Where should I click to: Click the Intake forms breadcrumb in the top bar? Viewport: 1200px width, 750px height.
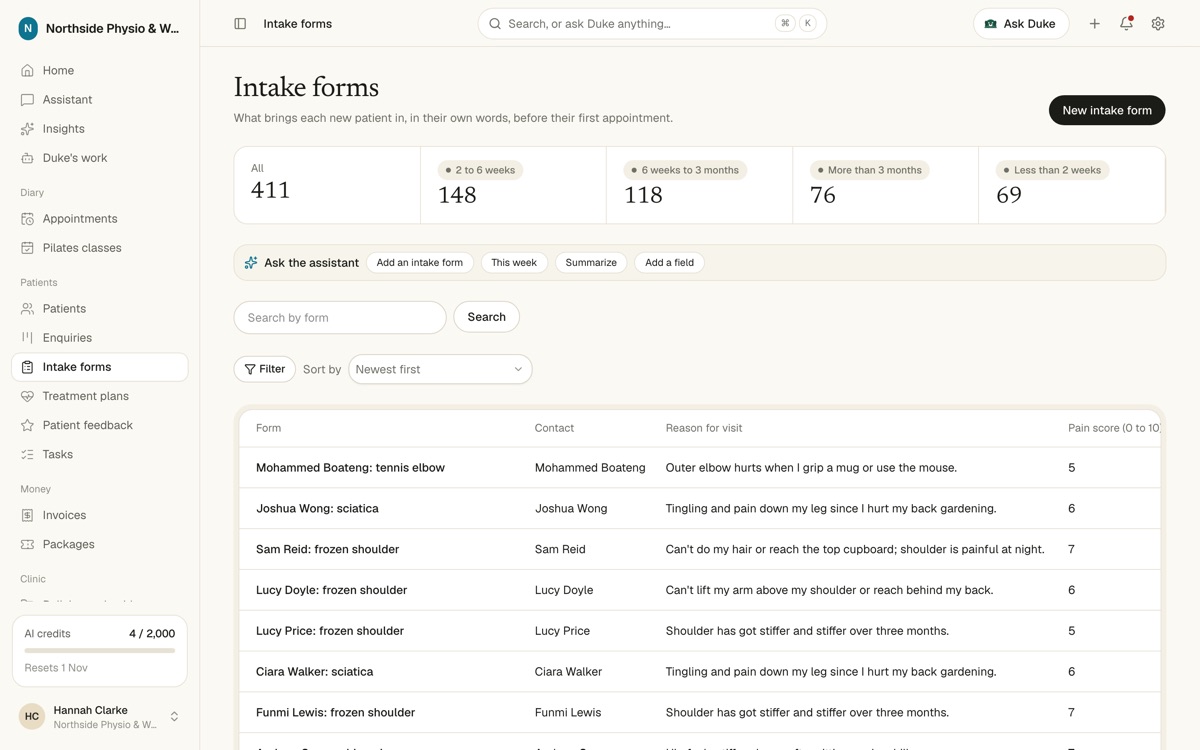pos(298,24)
